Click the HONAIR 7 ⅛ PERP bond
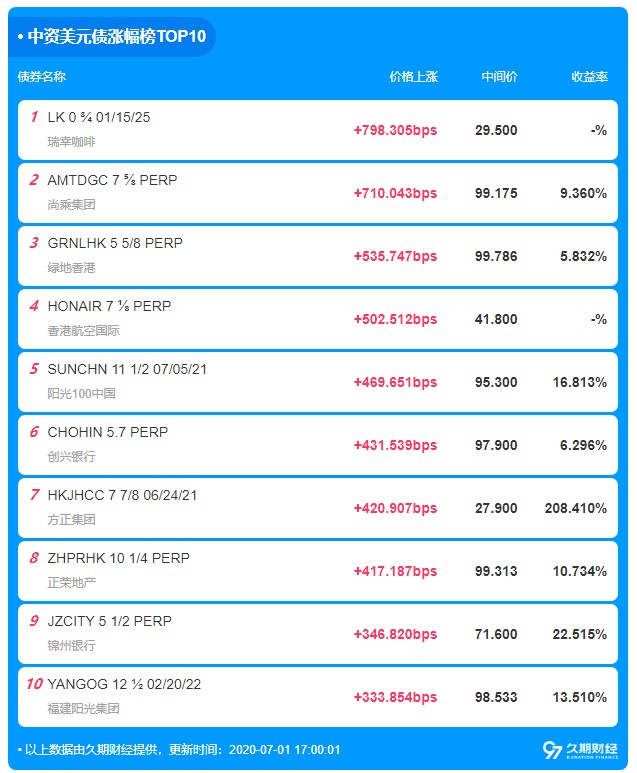The image size is (637, 773). click(x=109, y=307)
